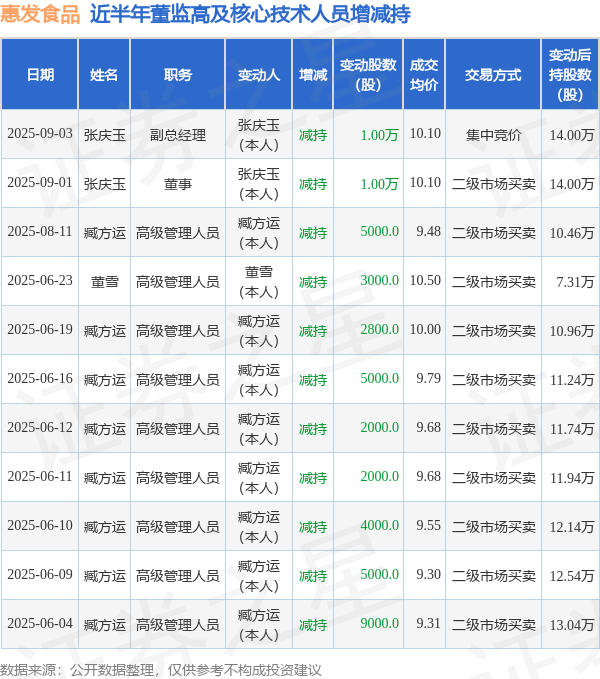Click the 董事 position cell
The image size is (600, 679).
[177, 184]
